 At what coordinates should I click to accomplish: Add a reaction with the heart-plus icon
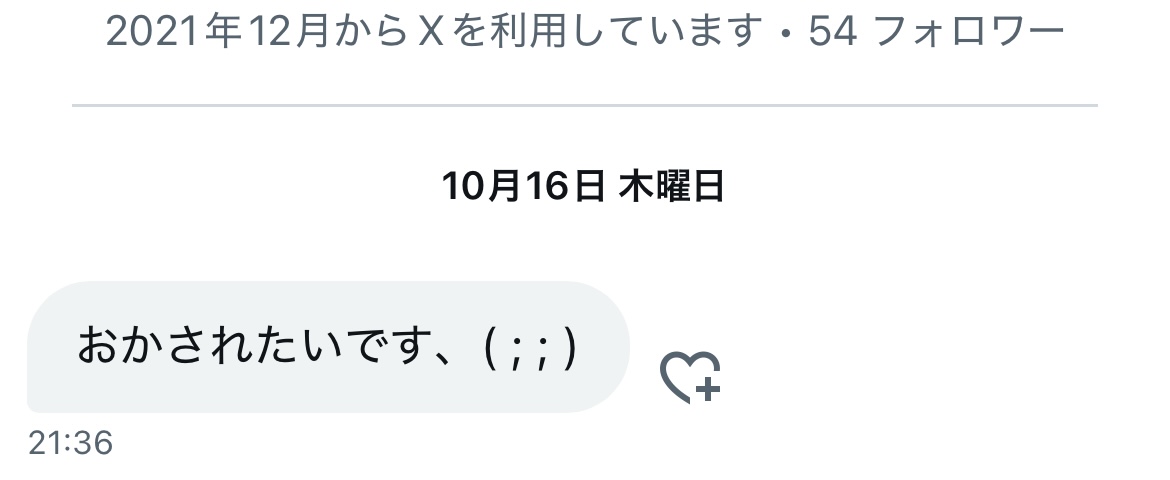pyautogui.click(x=690, y=377)
